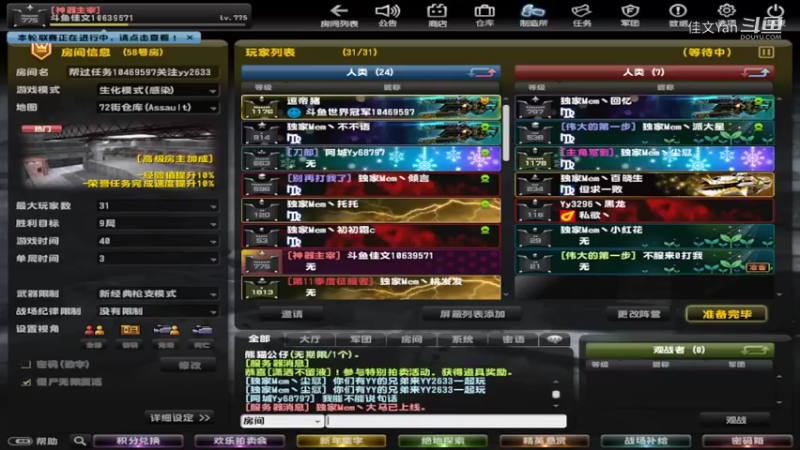800x450 pixels.
Task: Open 详细设定 >> detailed settings
Action: pos(180,418)
